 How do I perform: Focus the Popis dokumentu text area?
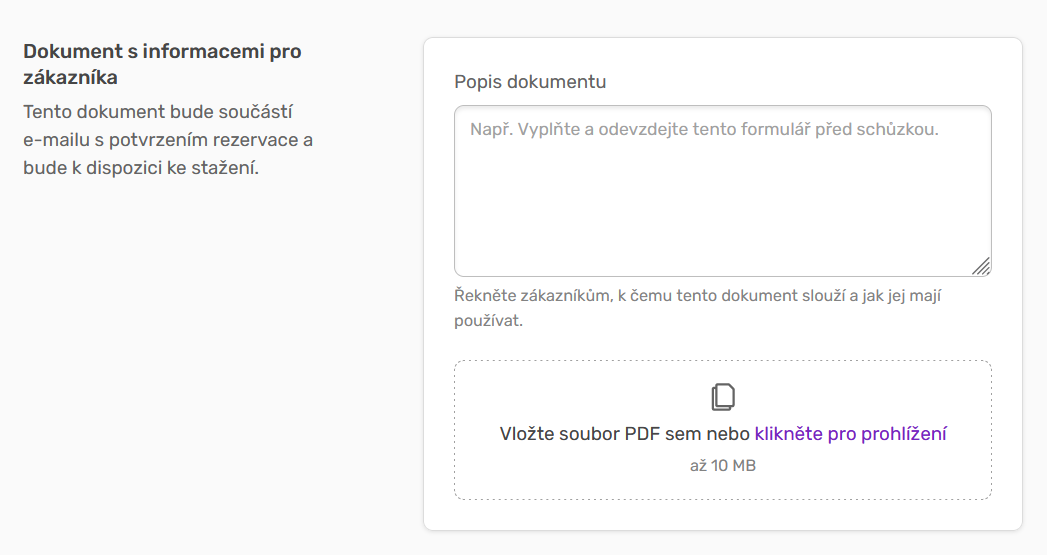(x=722, y=191)
